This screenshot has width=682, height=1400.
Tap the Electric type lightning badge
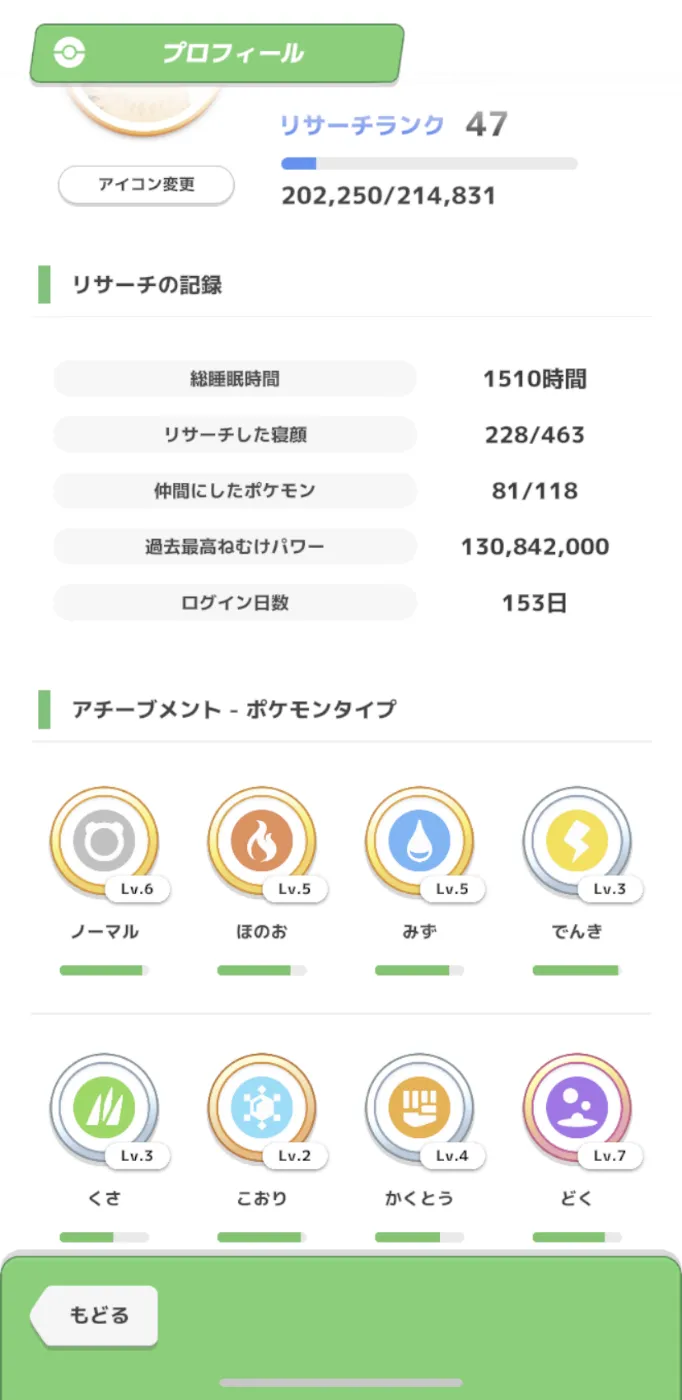point(577,841)
